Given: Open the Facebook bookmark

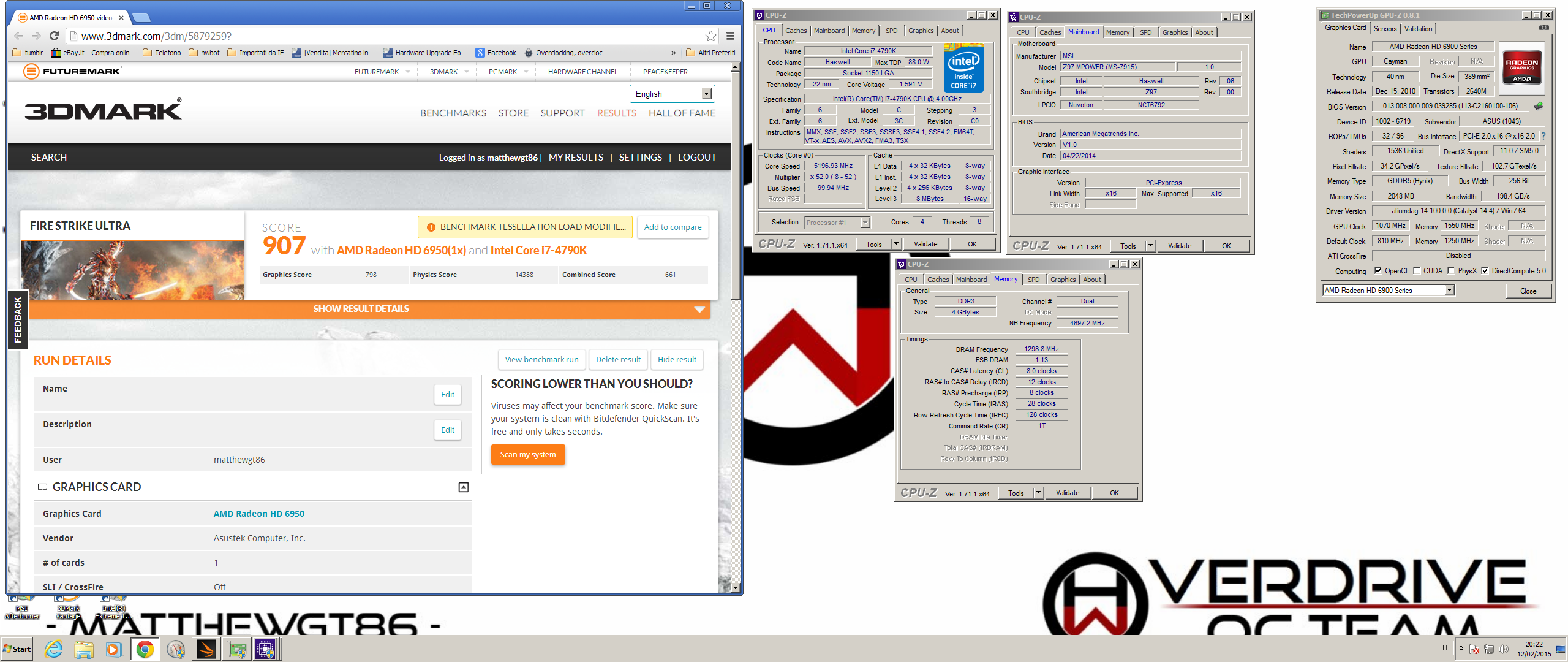Looking at the screenshot, I should click(x=496, y=53).
